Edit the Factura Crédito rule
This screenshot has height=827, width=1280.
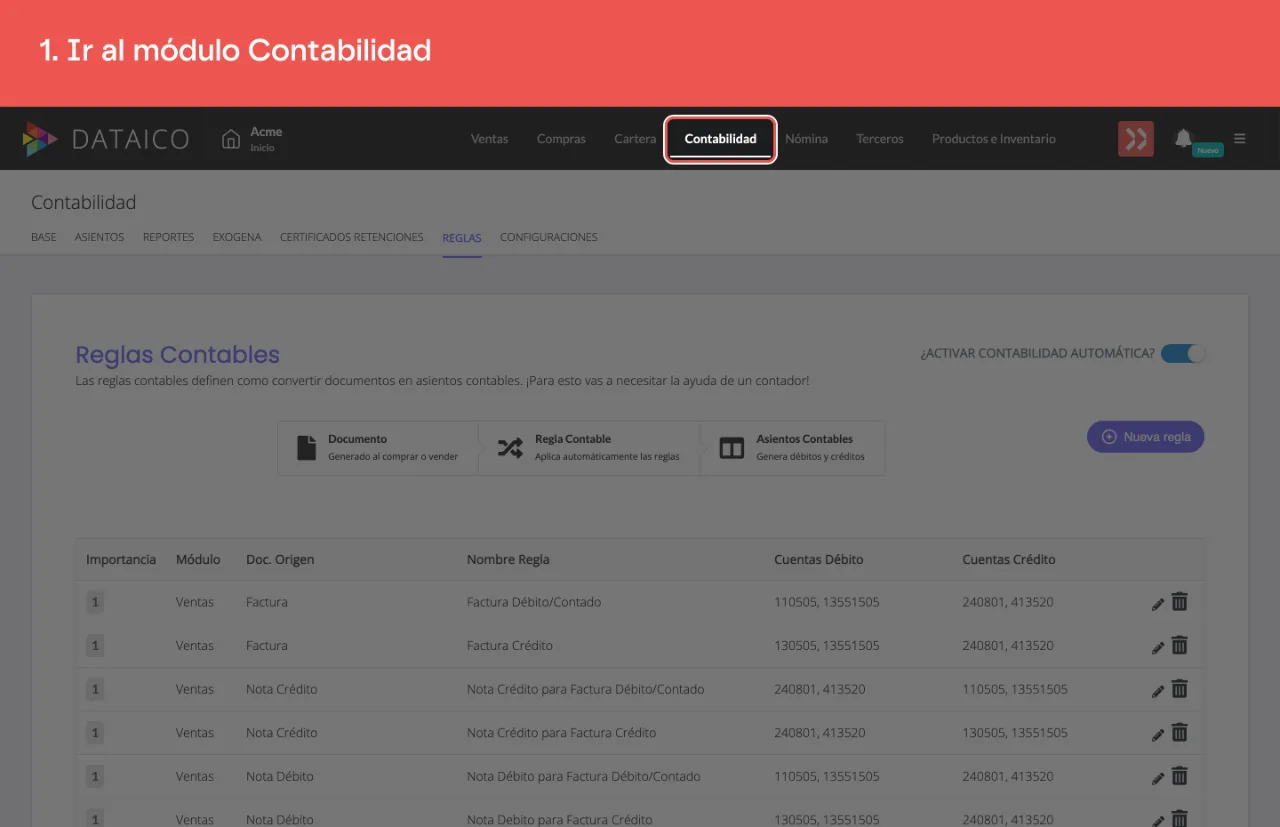pos(1158,647)
